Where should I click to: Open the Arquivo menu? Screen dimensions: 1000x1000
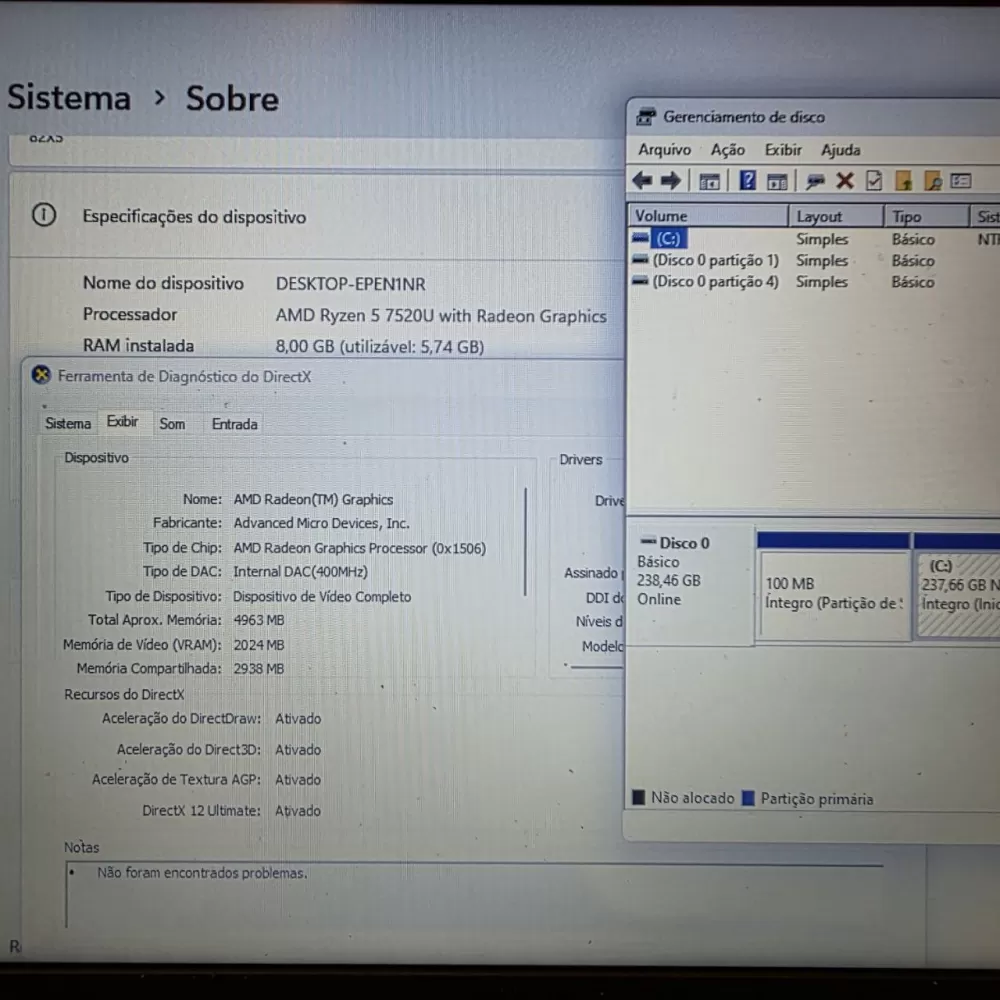coord(664,150)
